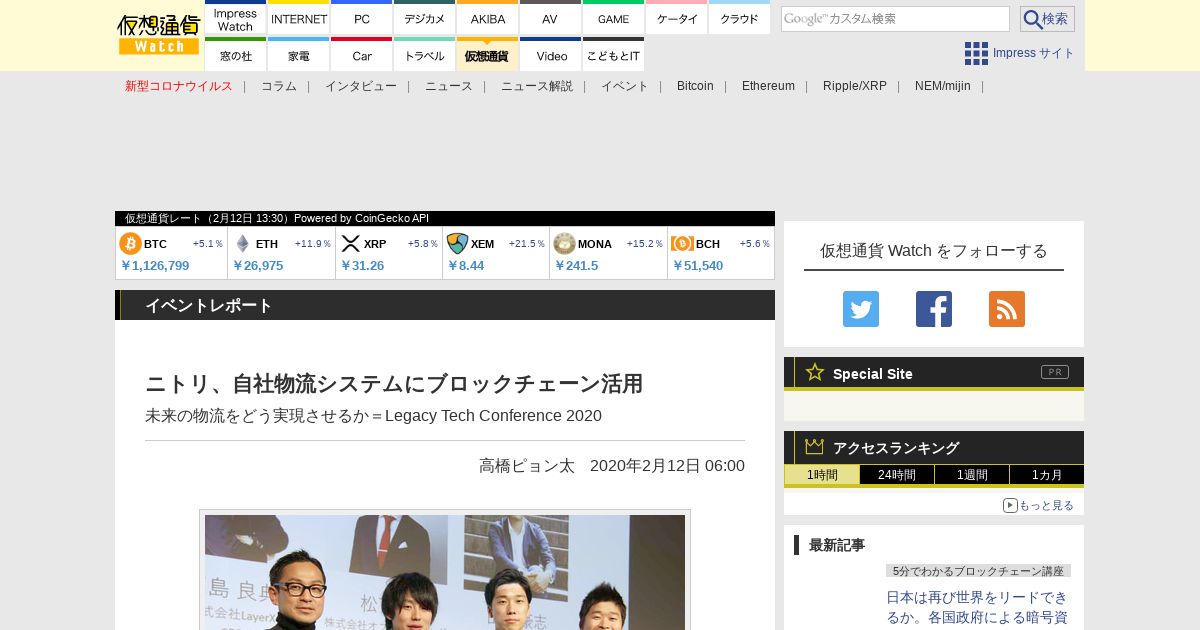Open the NEM/mijin category link
The width and height of the screenshot is (1200, 630).
pyautogui.click(x=943, y=86)
